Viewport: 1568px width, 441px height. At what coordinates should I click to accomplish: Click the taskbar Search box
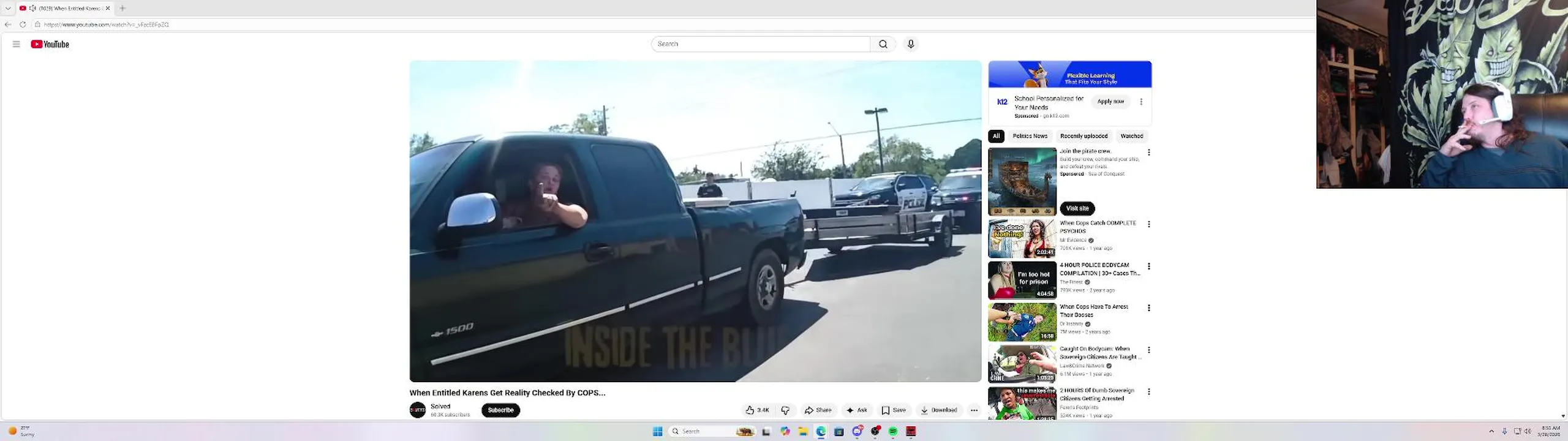click(712, 432)
